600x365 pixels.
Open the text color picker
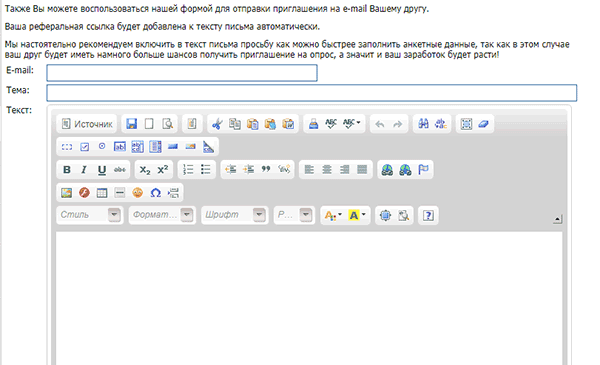(x=333, y=215)
